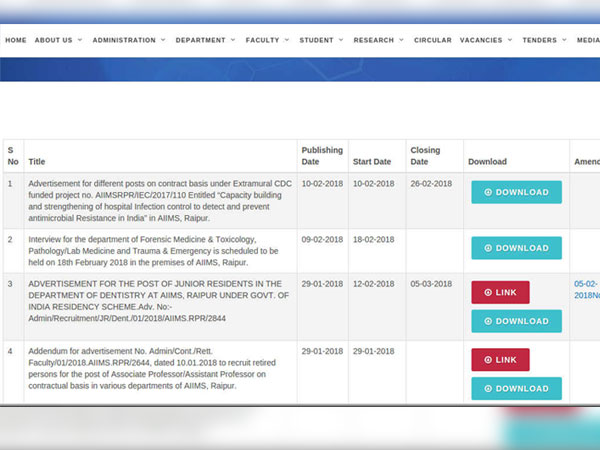Go to the CIRCULAR page
This screenshot has width=600, height=450.
coord(433,40)
